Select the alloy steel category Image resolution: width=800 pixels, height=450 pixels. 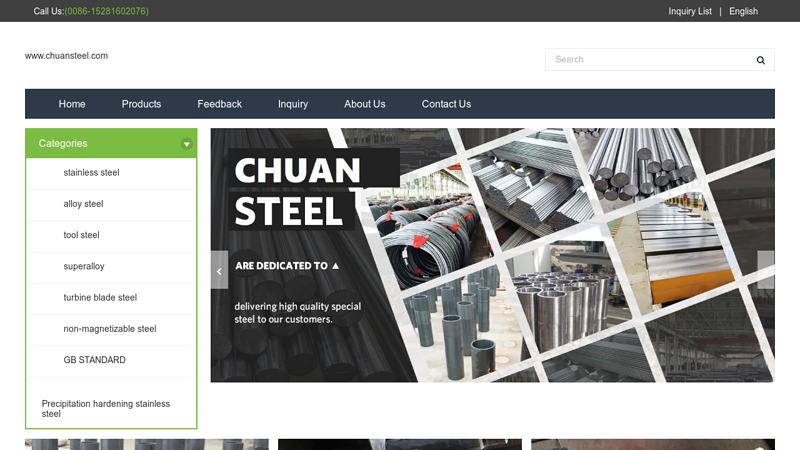[83, 204]
